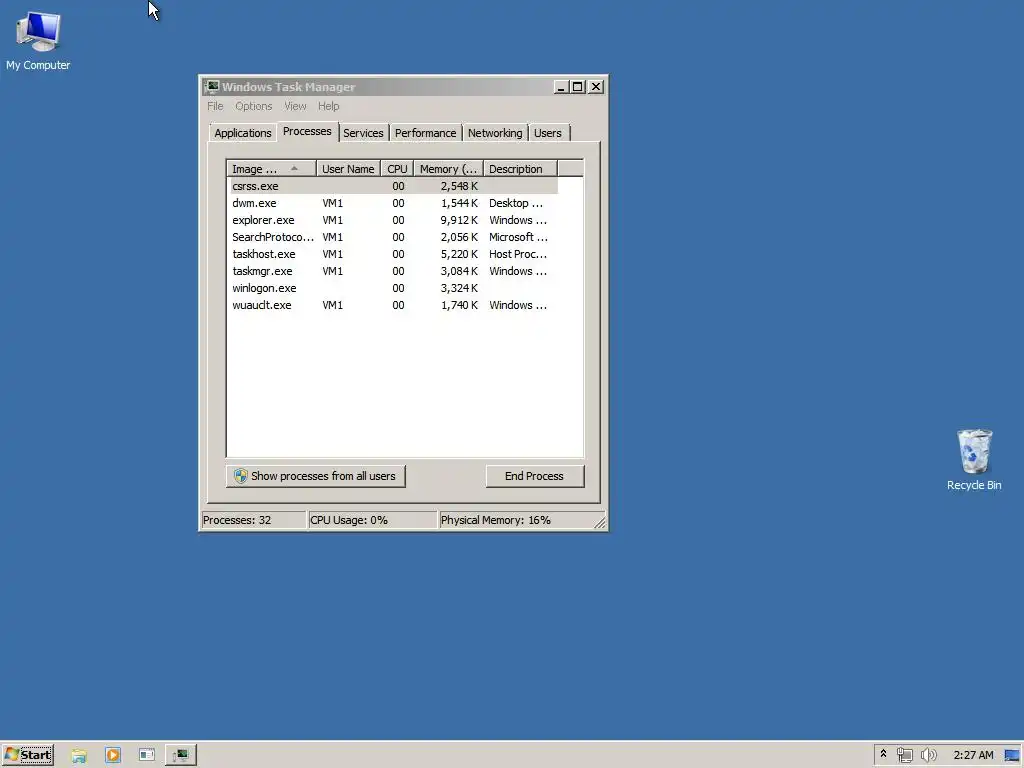
Task: Close the Task Manager window
Action: pyautogui.click(x=596, y=87)
